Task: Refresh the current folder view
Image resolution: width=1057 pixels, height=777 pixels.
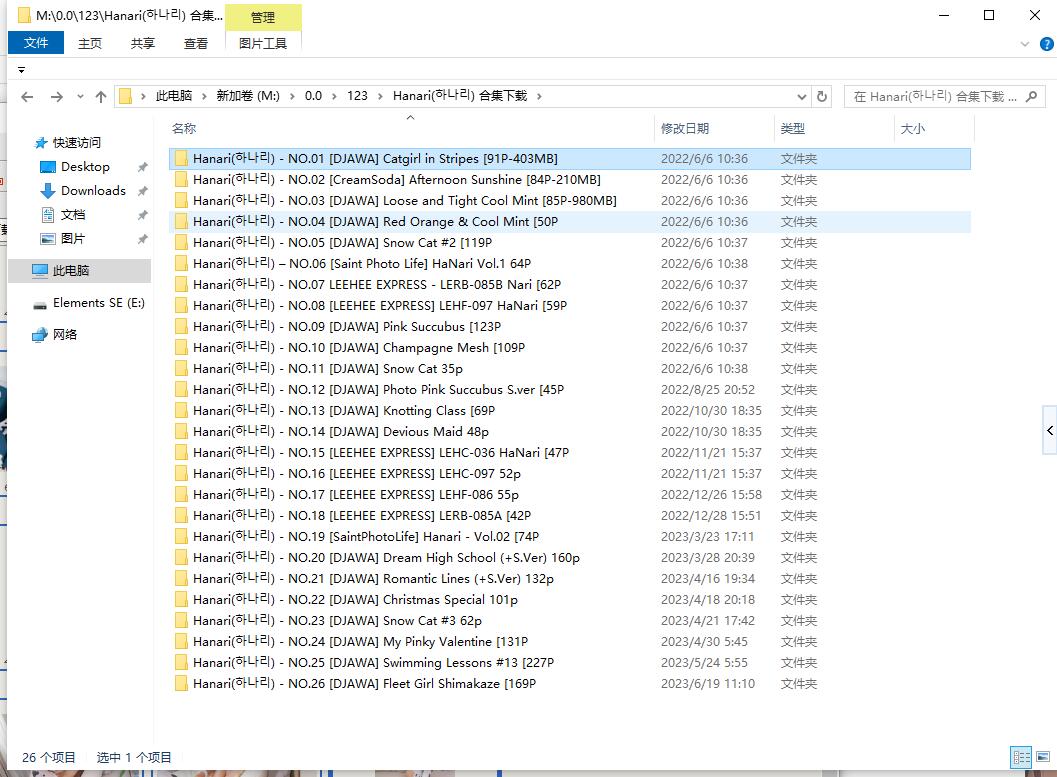Action: 822,96
